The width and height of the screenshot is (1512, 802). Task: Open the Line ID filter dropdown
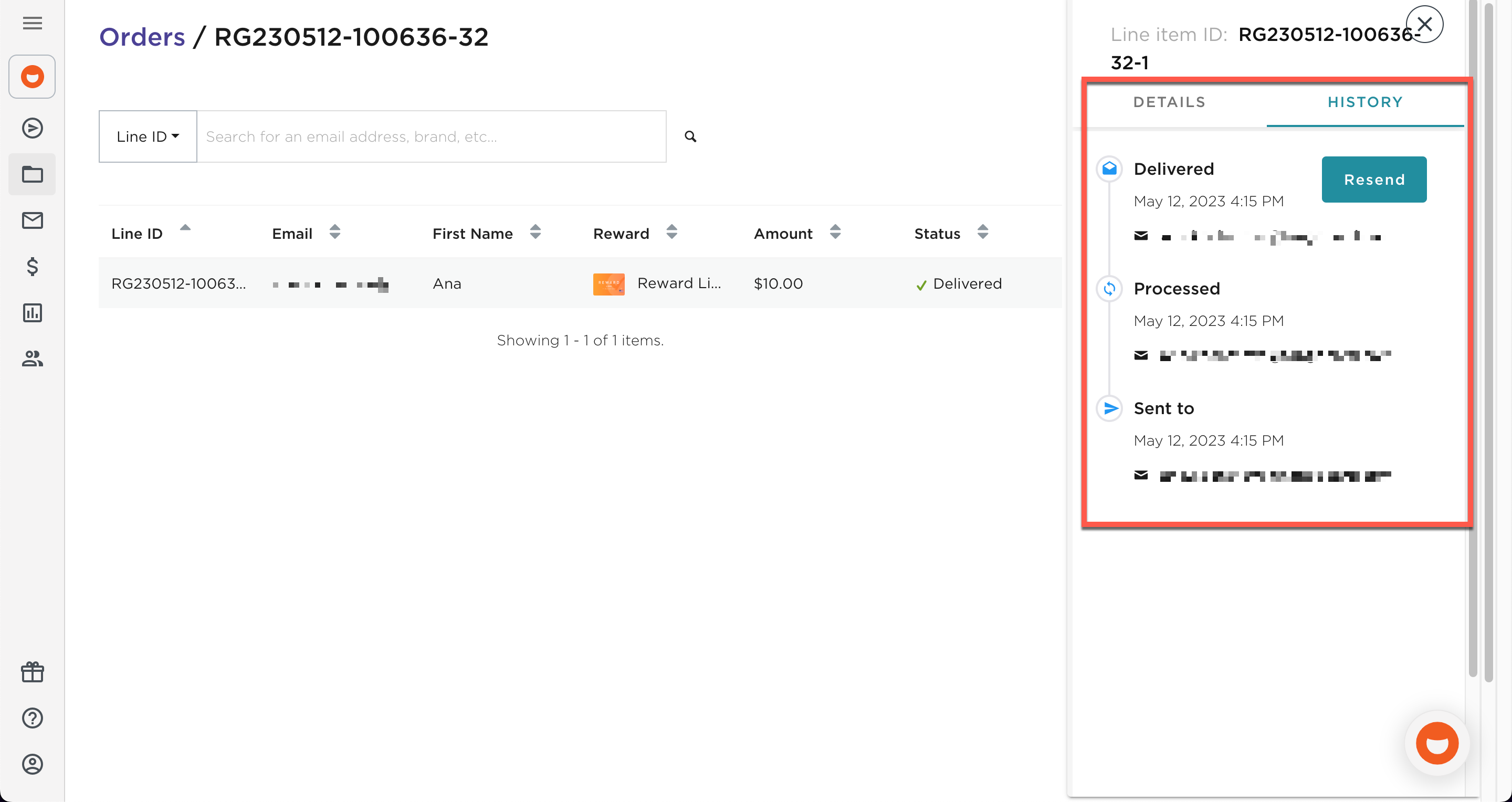[x=147, y=136]
